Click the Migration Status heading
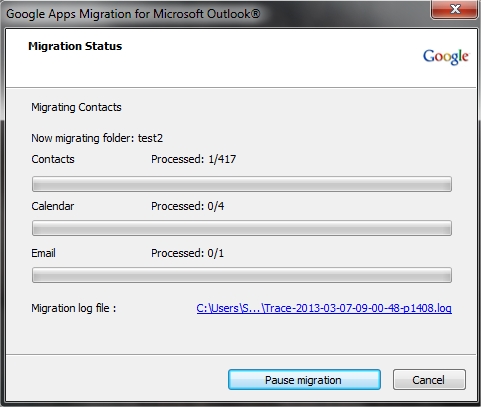This screenshot has width=481, height=407. (x=75, y=46)
